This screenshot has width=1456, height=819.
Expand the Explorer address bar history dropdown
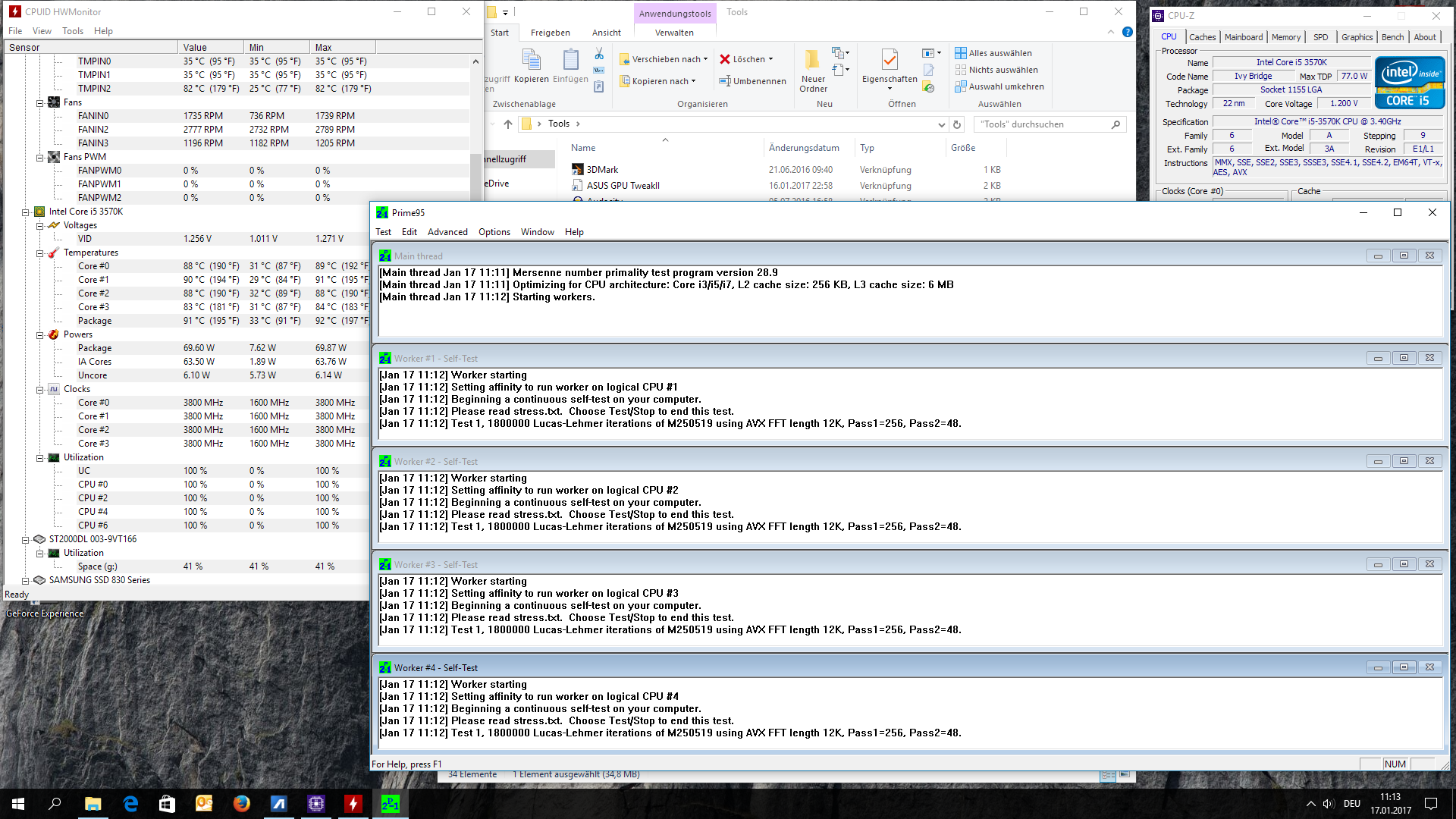pos(941,124)
